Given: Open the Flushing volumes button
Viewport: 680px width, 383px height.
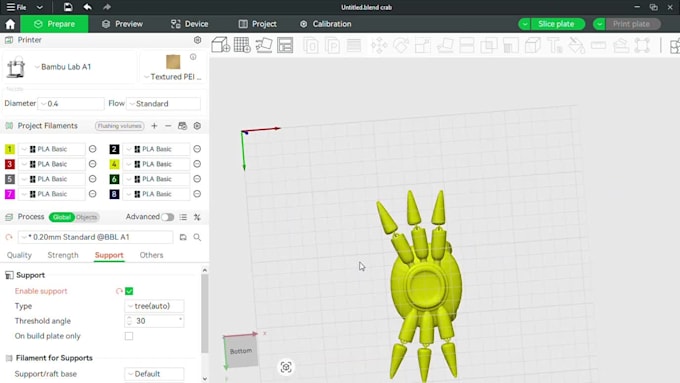Looking at the screenshot, I should [x=119, y=126].
